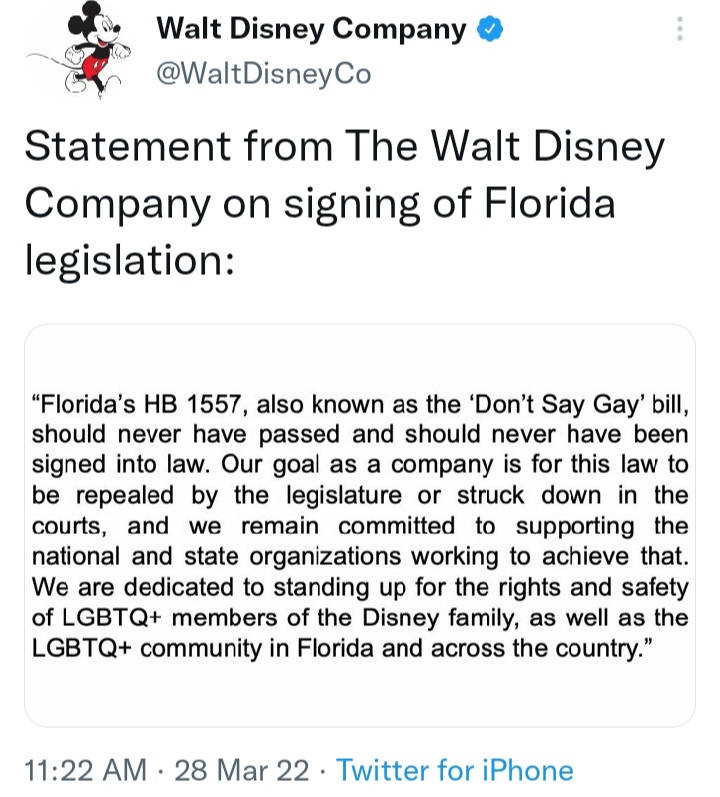Open the three-dot more options menu
The height and width of the screenshot is (797, 720).
[680, 31]
